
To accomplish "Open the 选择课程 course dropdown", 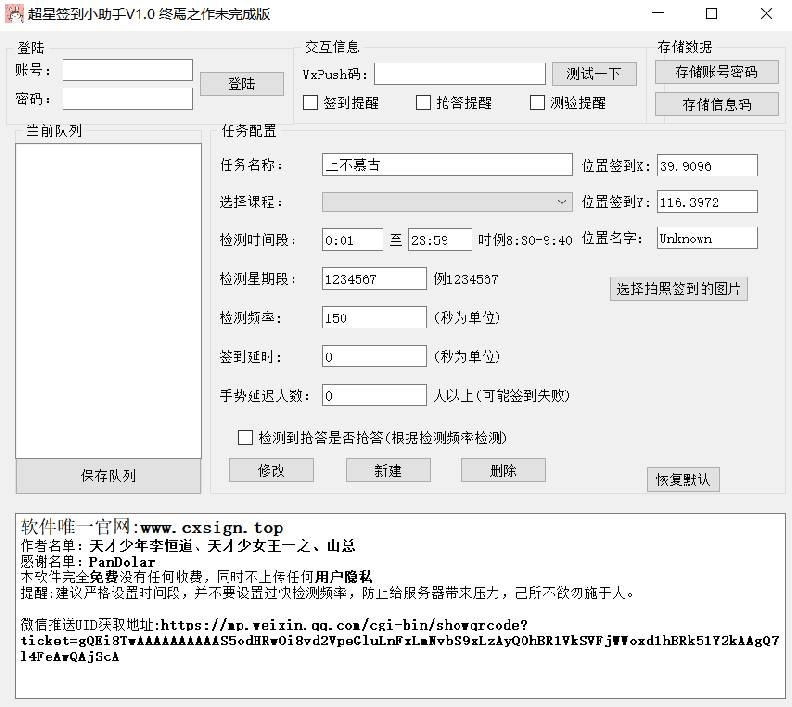I will coord(447,202).
